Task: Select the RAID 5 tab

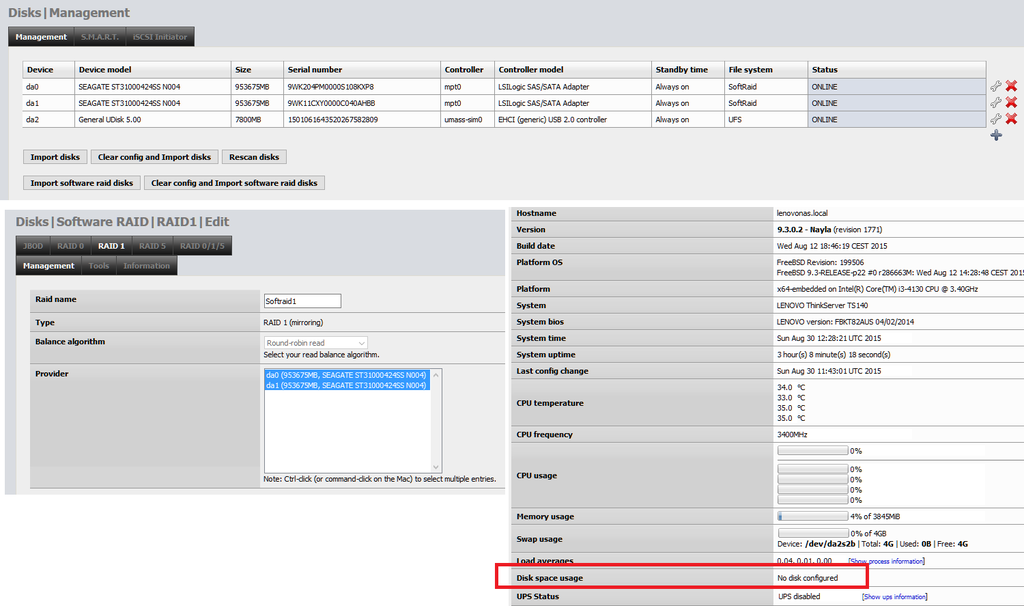Action: (152, 246)
